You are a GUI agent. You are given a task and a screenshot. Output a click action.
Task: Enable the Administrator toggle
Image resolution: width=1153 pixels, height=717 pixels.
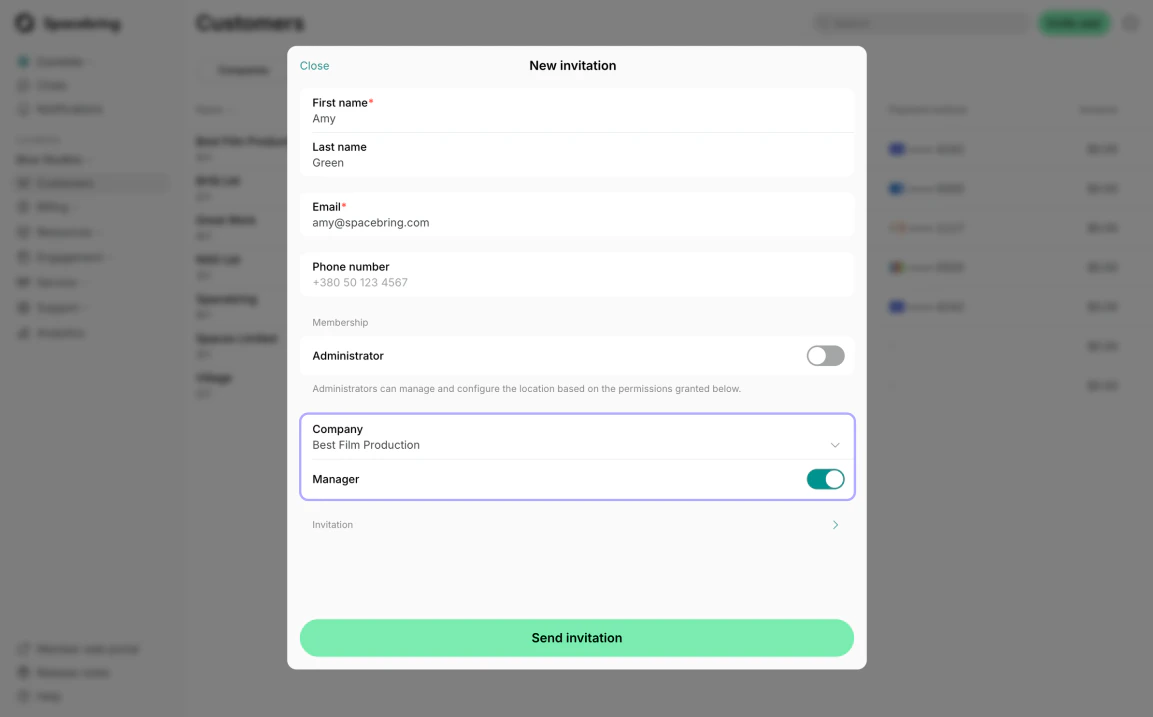[x=825, y=356]
